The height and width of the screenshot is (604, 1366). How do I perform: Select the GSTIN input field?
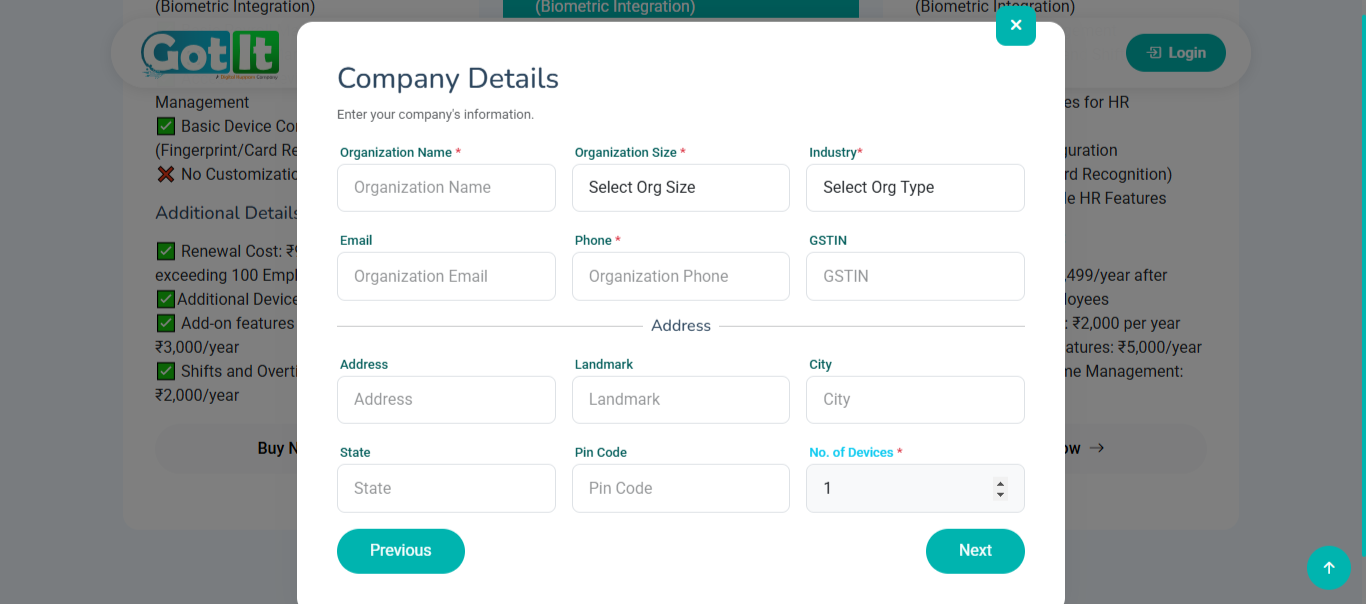914,277
